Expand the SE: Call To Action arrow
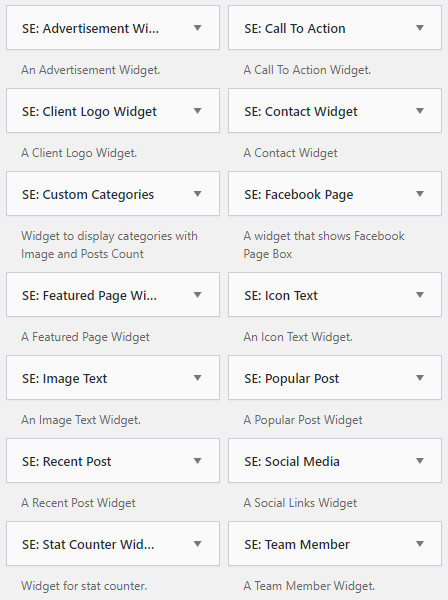 tap(420, 28)
